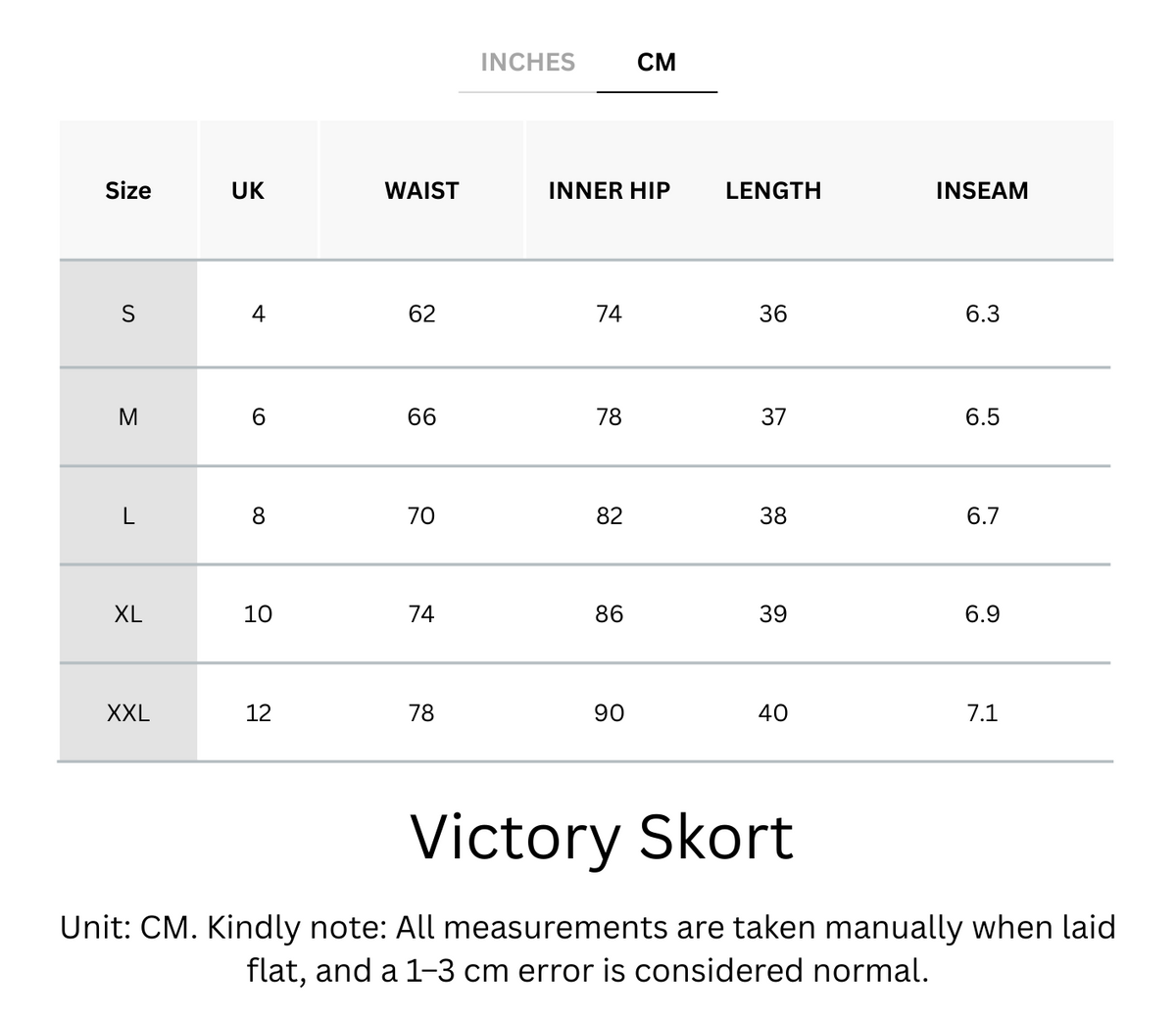Click the UK size 10 cell
Screen dimensions: 1176x1019
coord(258,614)
